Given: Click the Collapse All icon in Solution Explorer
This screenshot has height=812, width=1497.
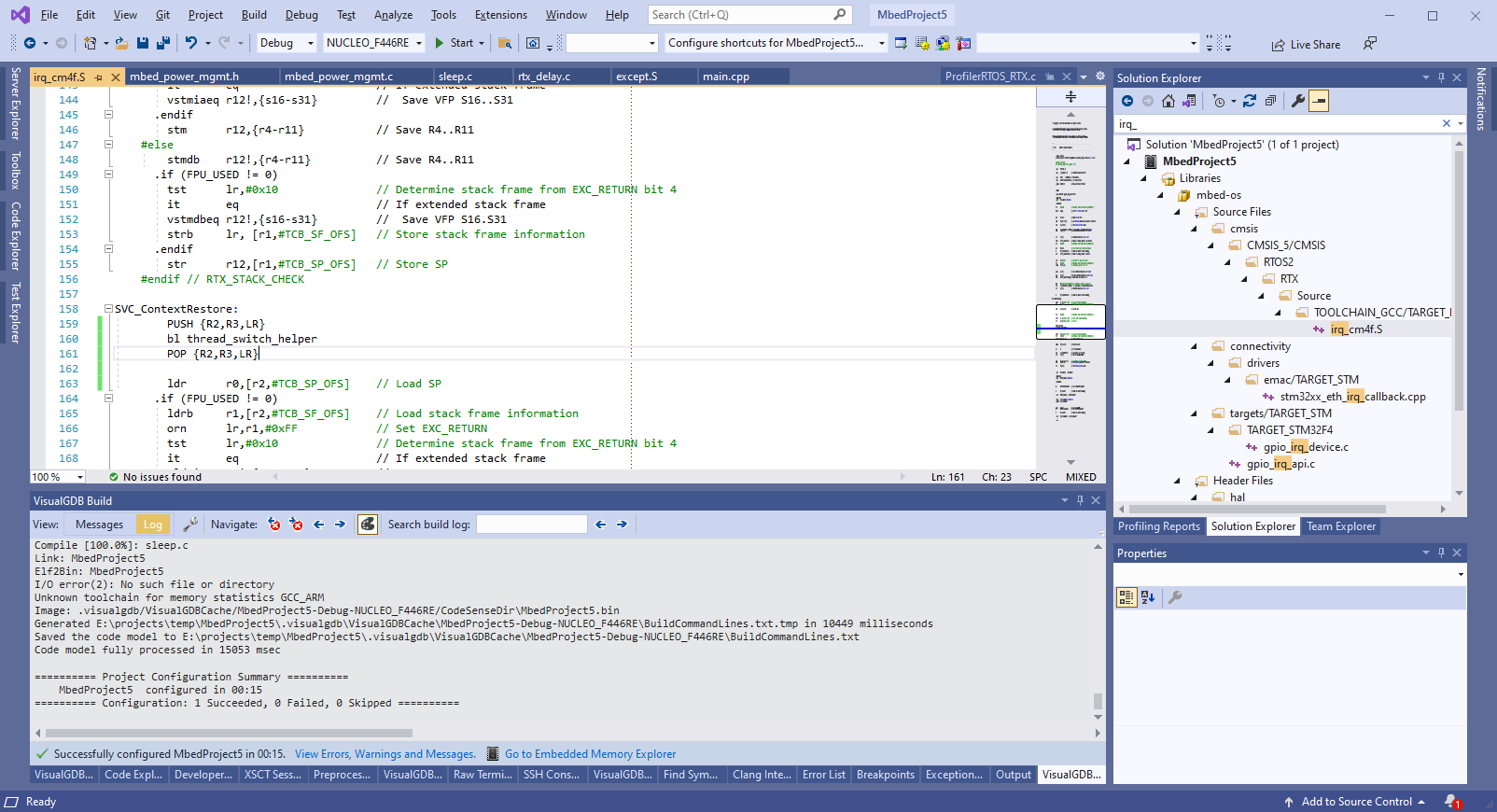Looking at the screenshot, I should pos(1270,101).
